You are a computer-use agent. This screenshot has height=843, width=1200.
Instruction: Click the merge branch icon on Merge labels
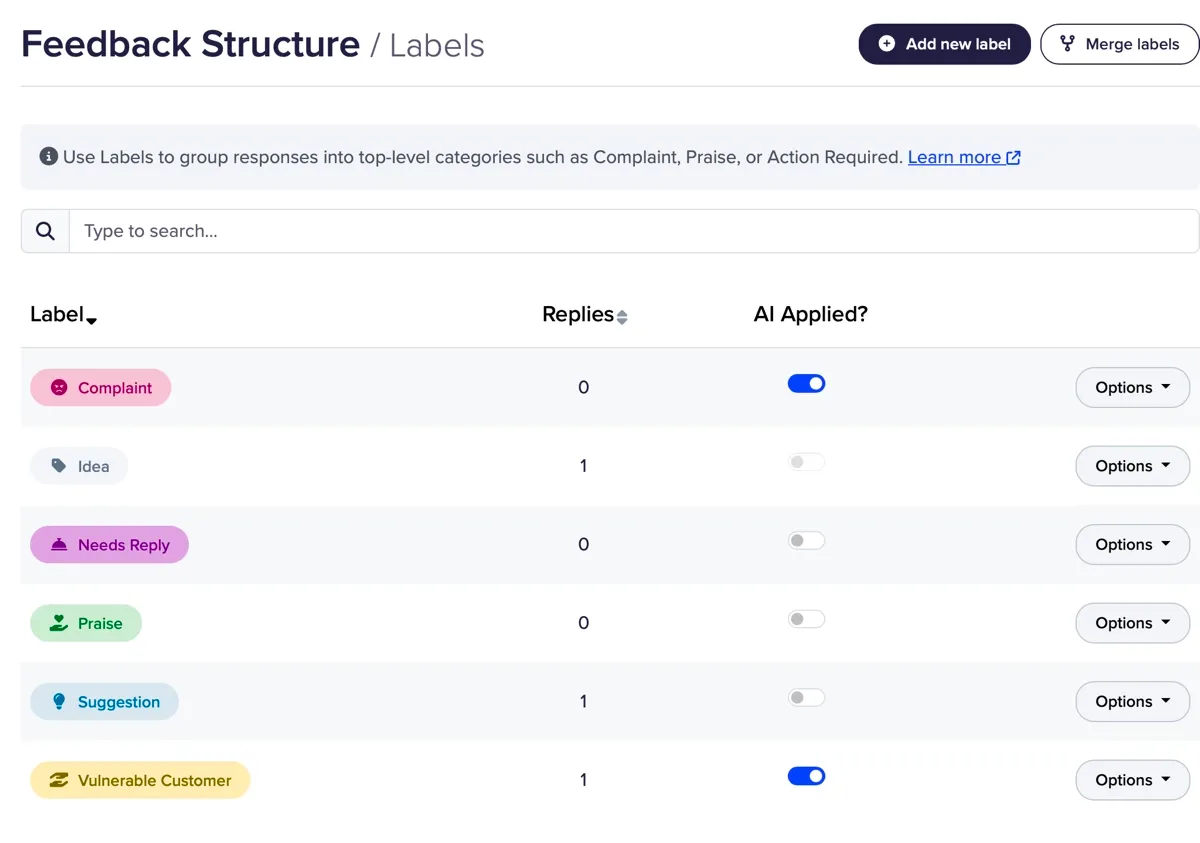click(x=1067, y=44)
